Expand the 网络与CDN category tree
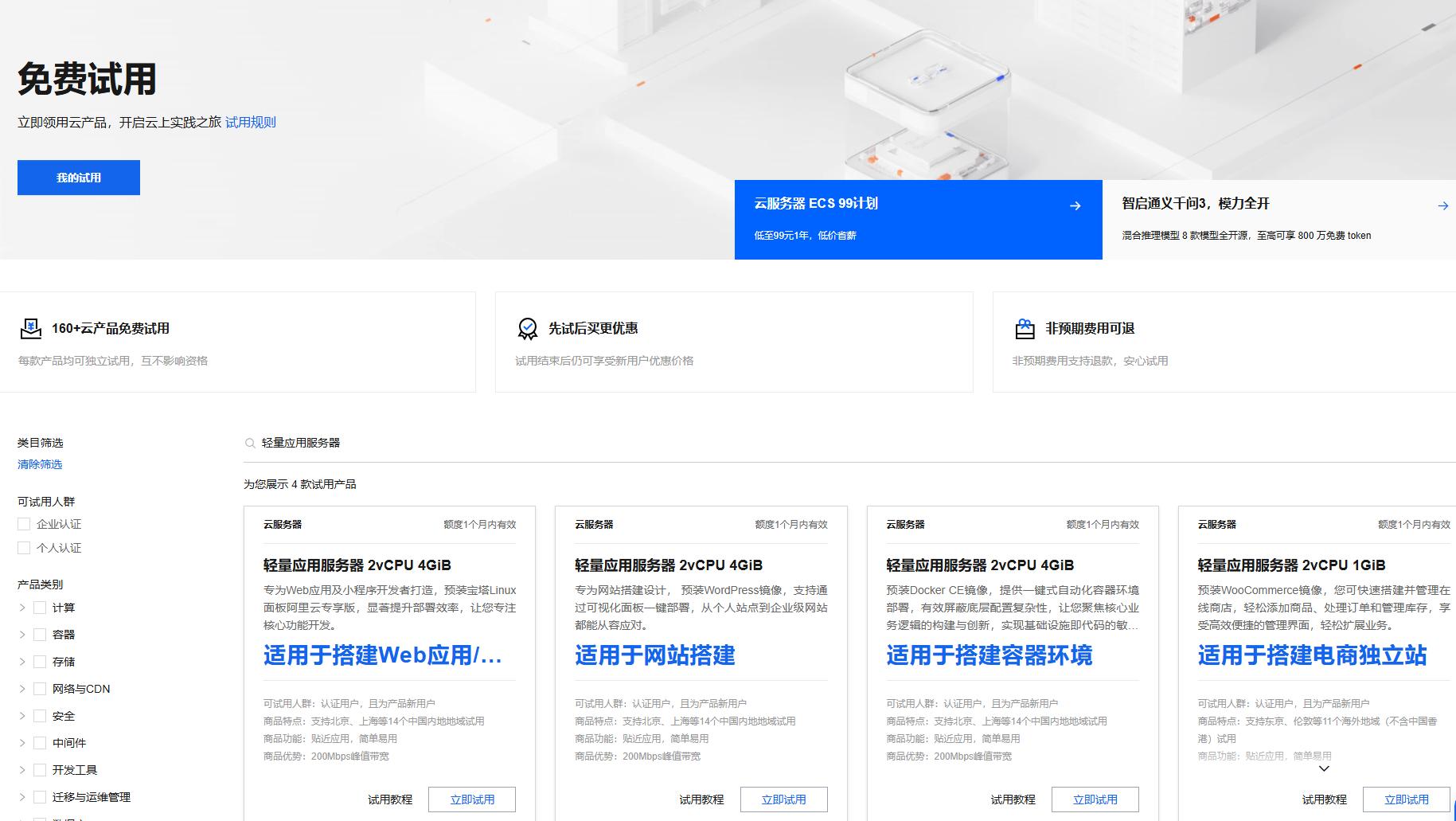 pyautogui.click(x=21, y=688)
